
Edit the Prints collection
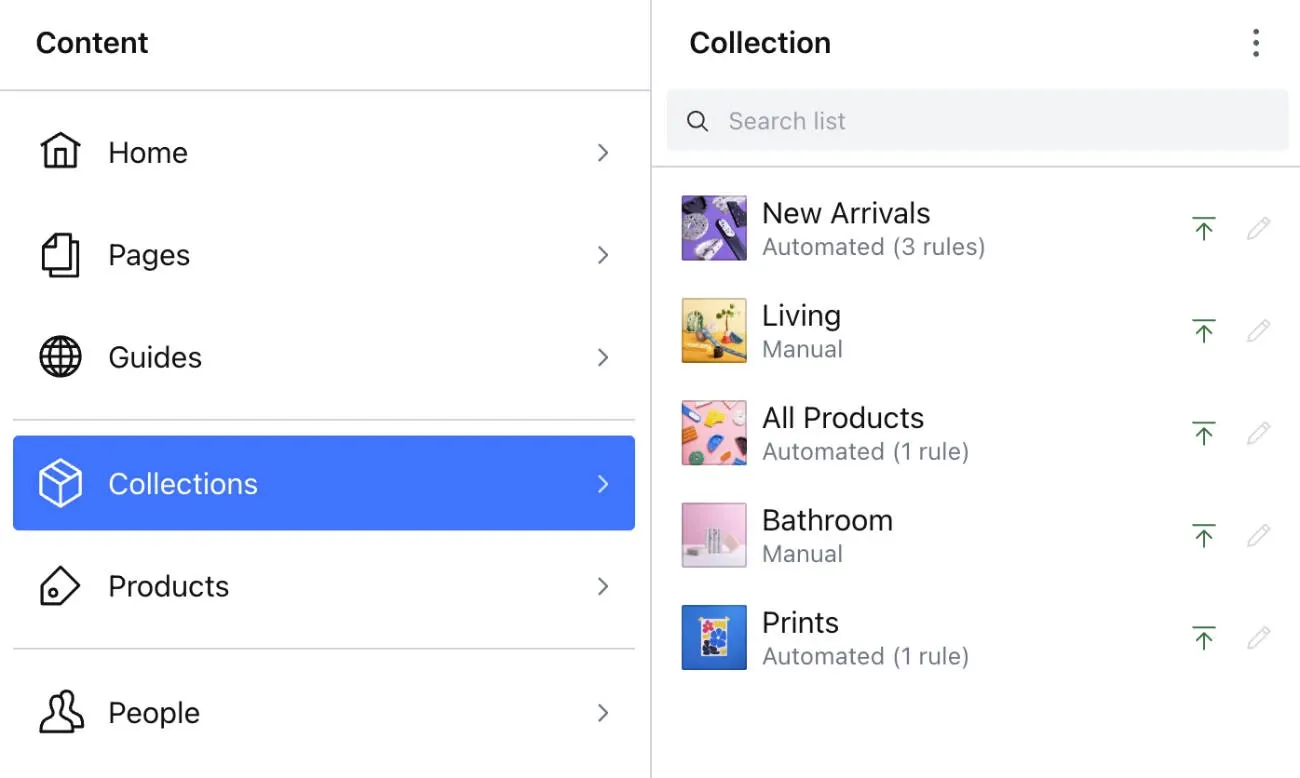(1258, 637)
